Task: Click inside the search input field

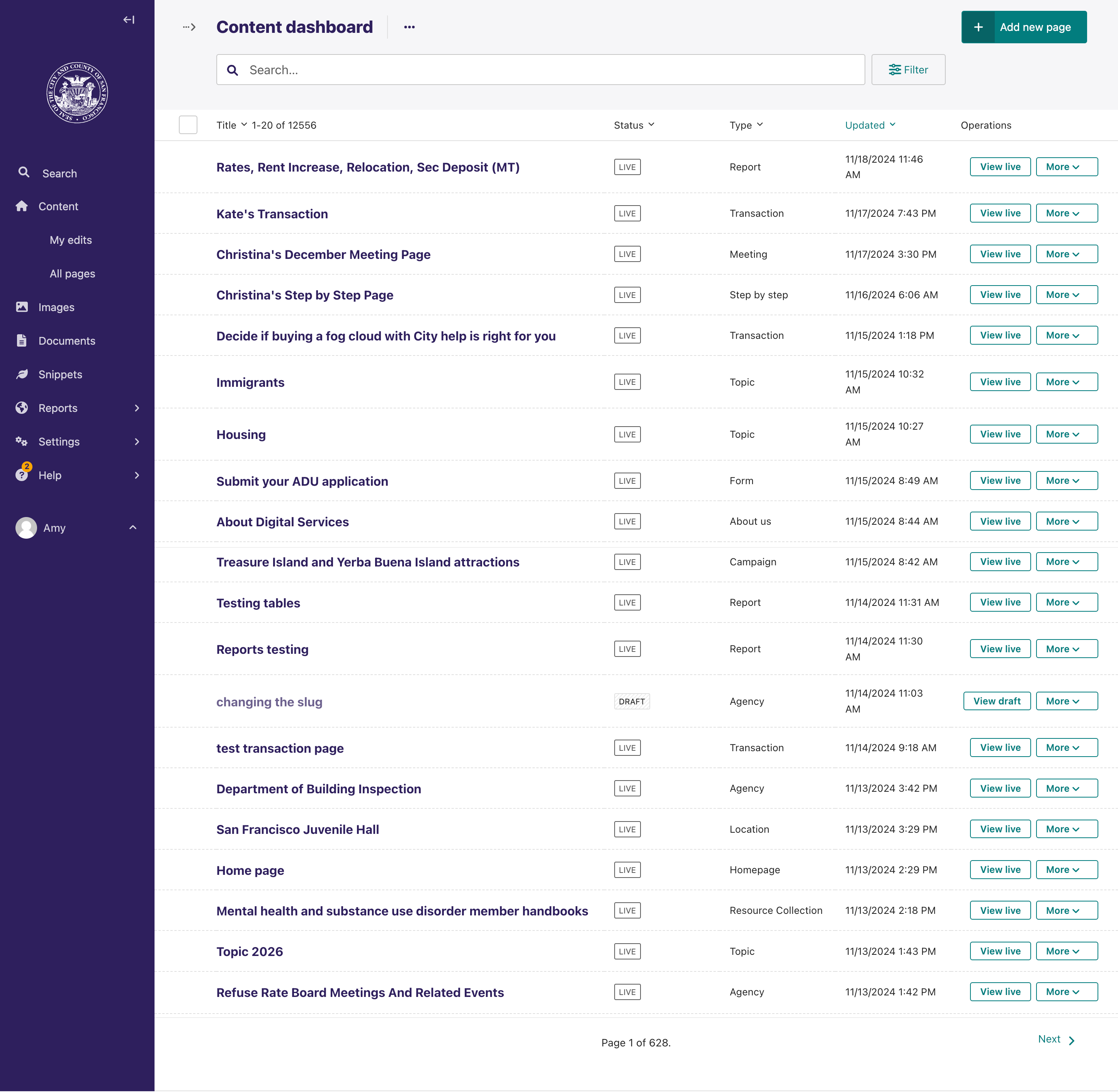Action: (x=516, y=70)
